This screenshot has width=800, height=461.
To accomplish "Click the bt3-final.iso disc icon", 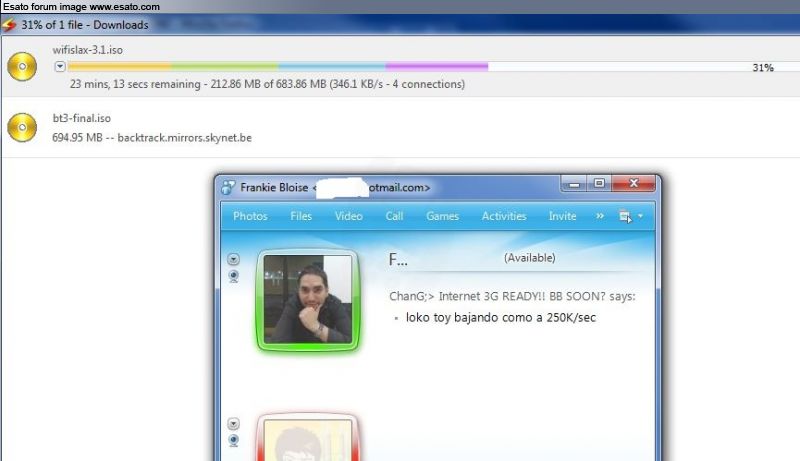I will 22,127.
